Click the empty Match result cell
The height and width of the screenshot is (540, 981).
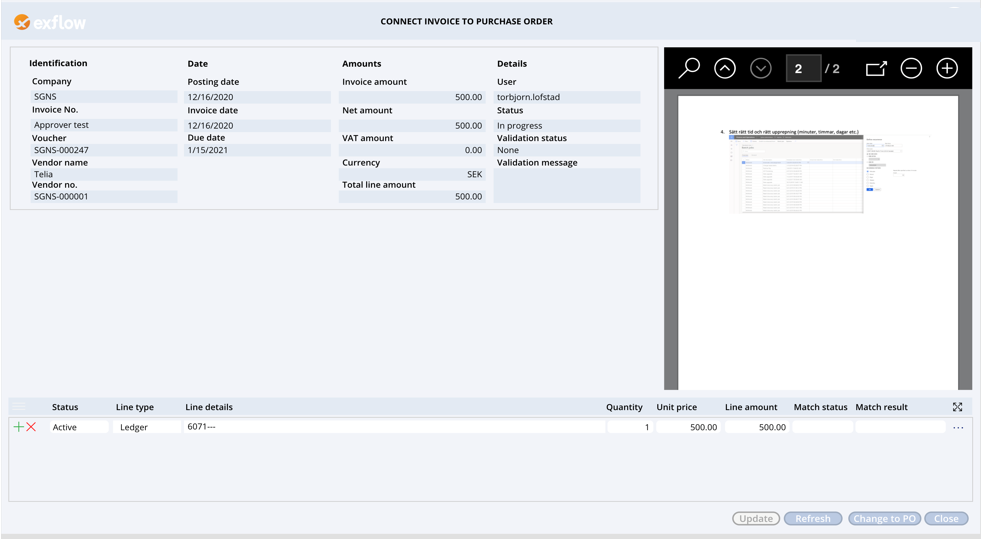click(x=900, y=427)
